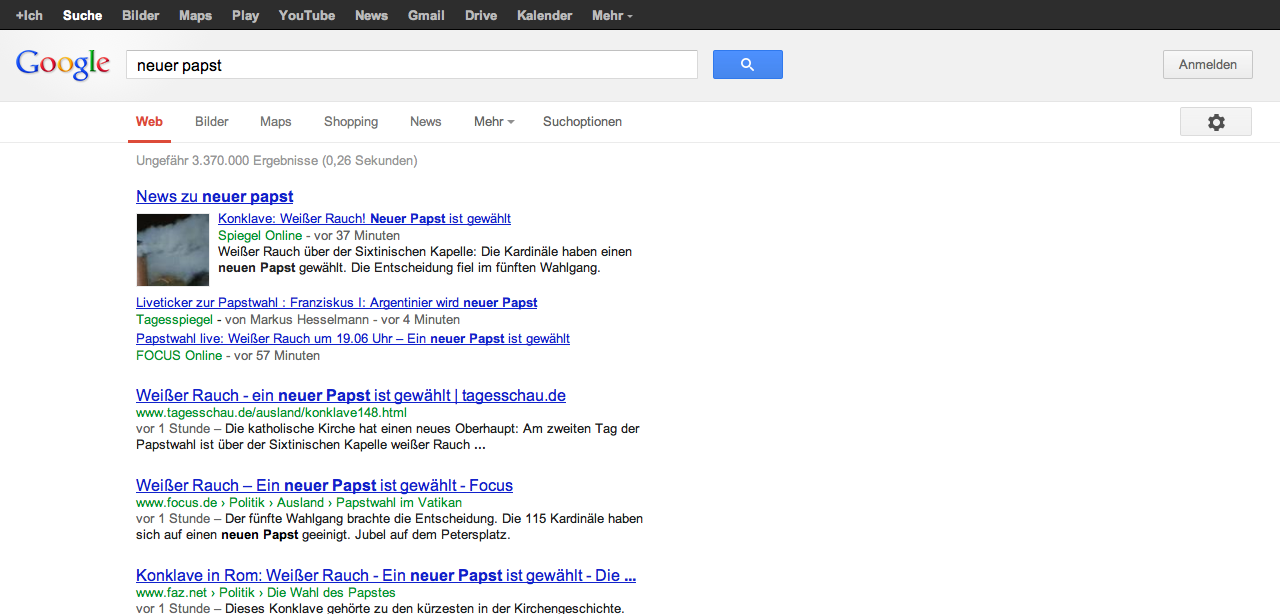Open Kalender in the top bar
This screenshot has width=1280, height=614.
(545, 15)
